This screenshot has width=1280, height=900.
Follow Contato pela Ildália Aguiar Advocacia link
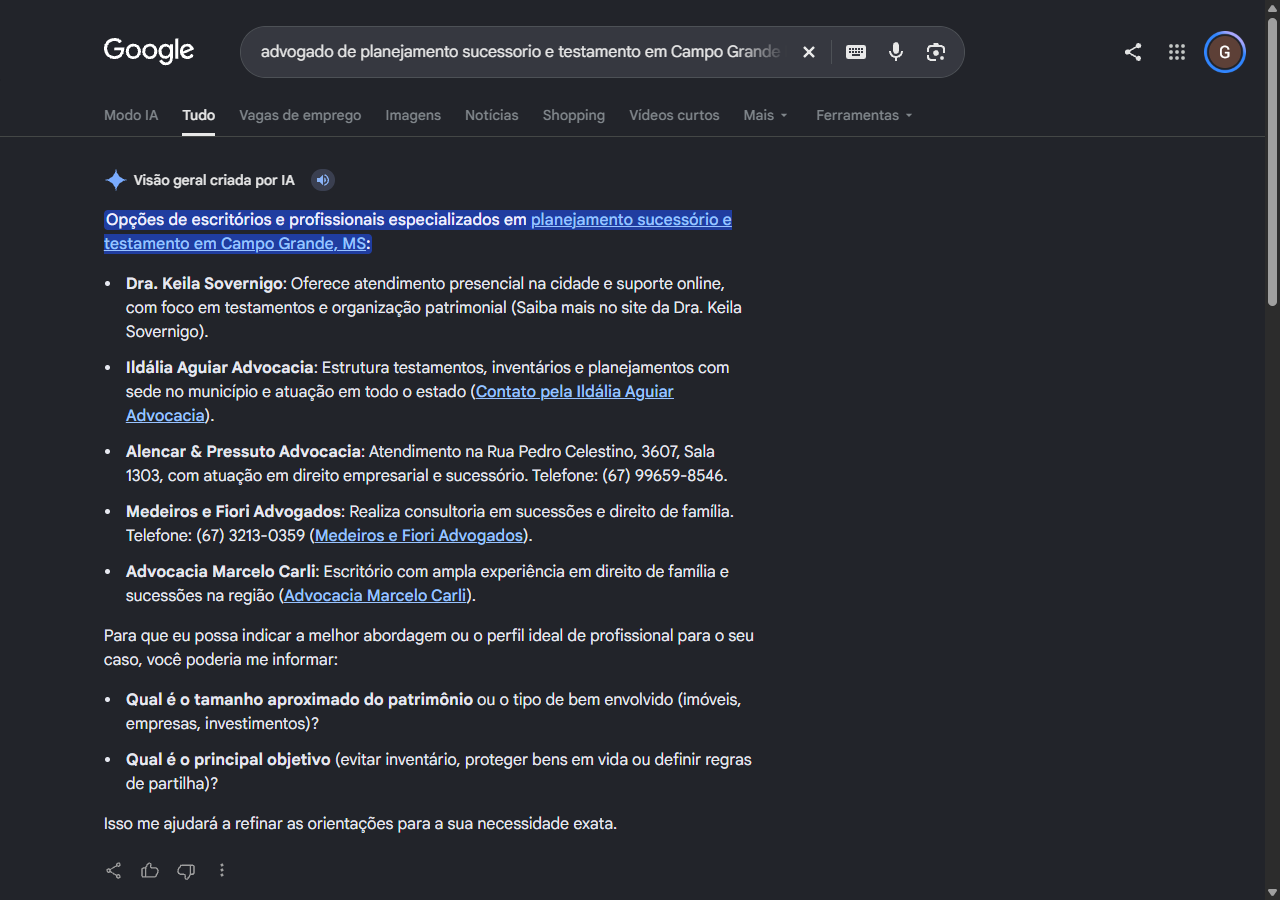pyautogui.click(x=400, y=403)
